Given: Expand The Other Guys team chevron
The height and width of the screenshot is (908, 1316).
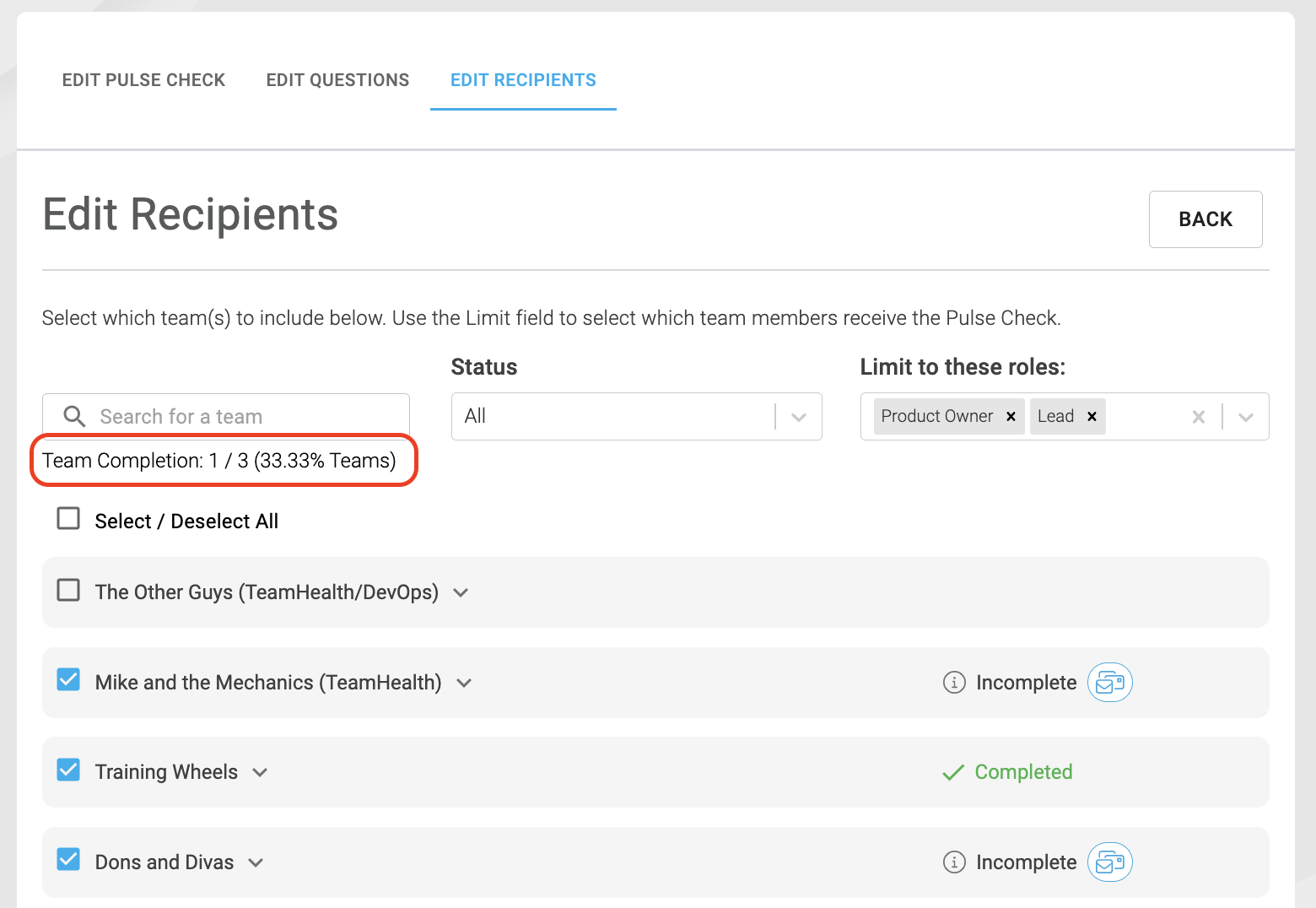Looking at the screenshot, I should [461, 593].
